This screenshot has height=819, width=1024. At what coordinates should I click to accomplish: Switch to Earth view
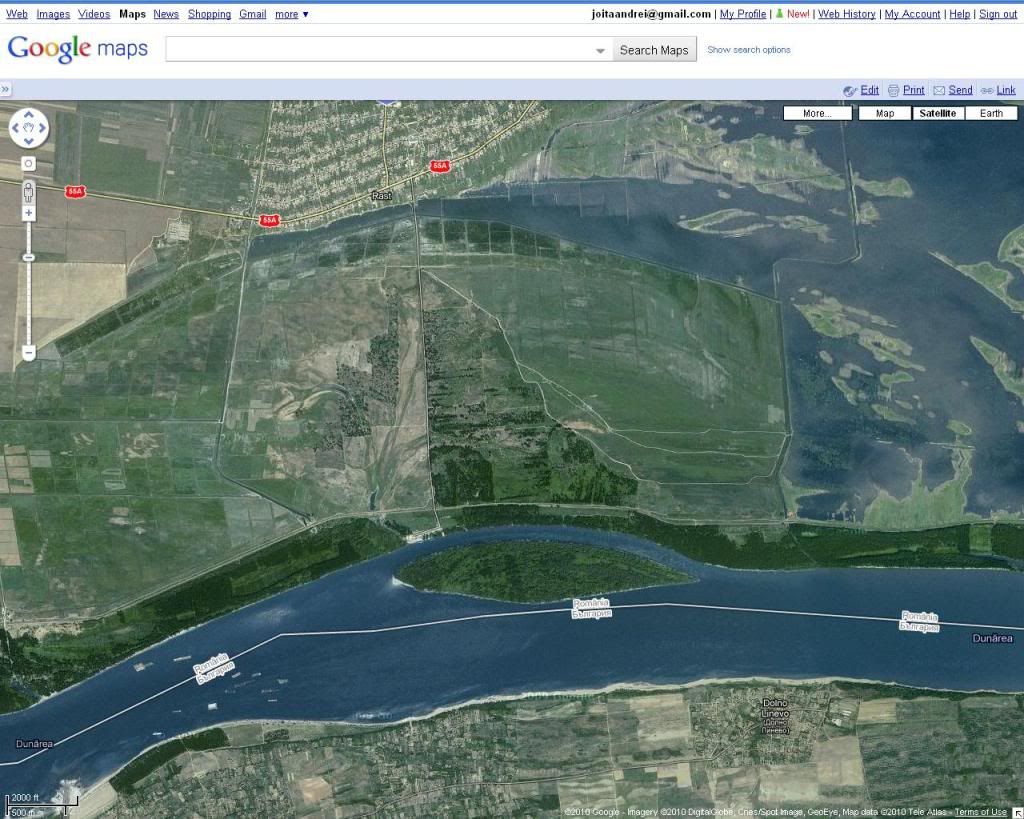[x=991, y=113]
